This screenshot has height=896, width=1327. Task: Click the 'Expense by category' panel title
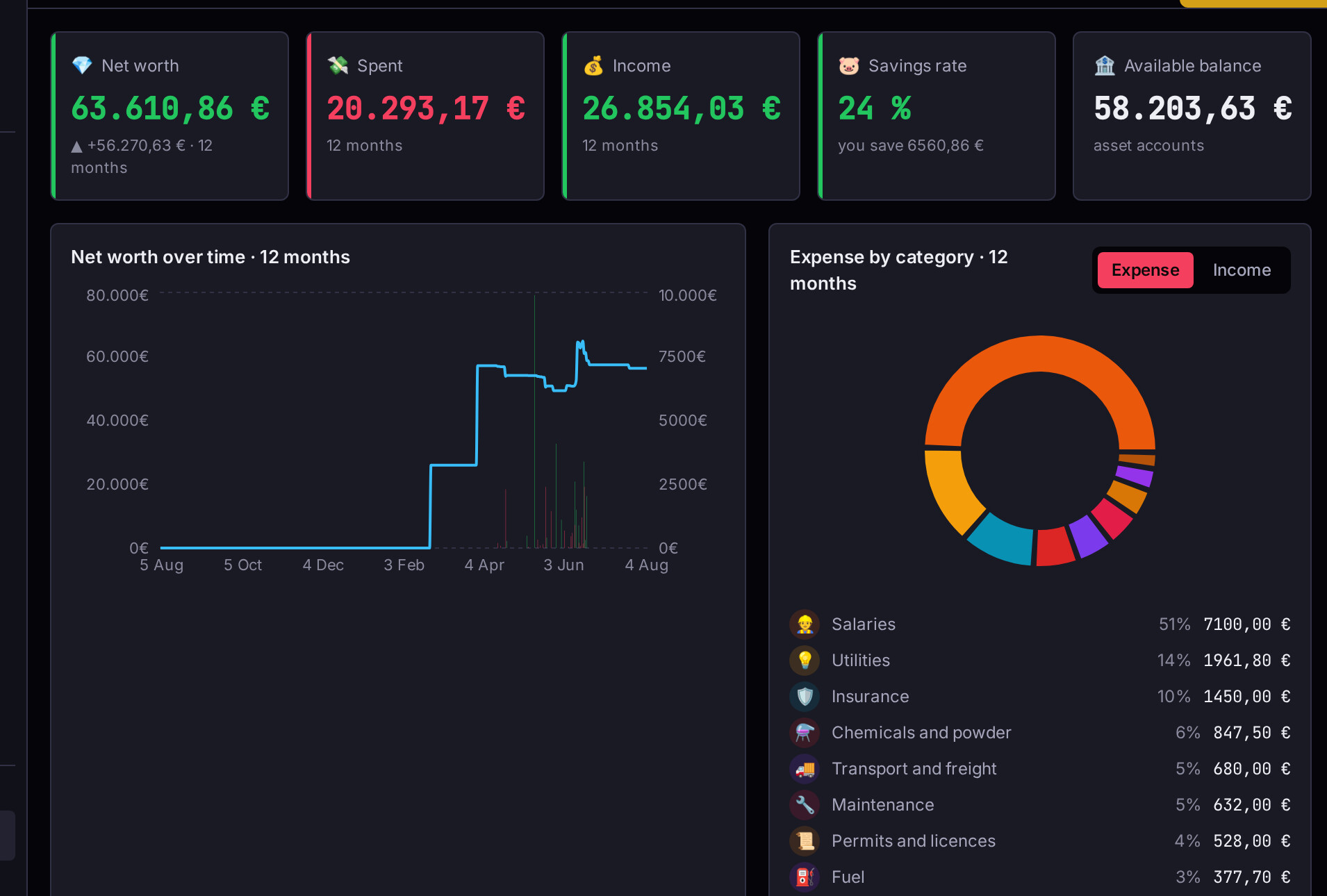[899, 270]
